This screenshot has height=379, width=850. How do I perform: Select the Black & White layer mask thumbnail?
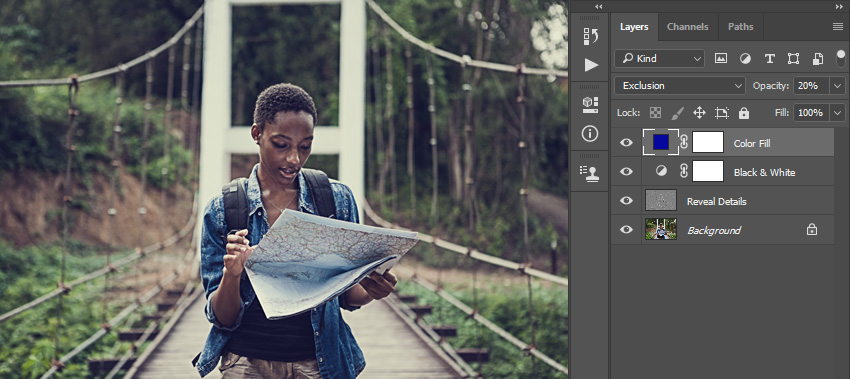tap(708, 171)
